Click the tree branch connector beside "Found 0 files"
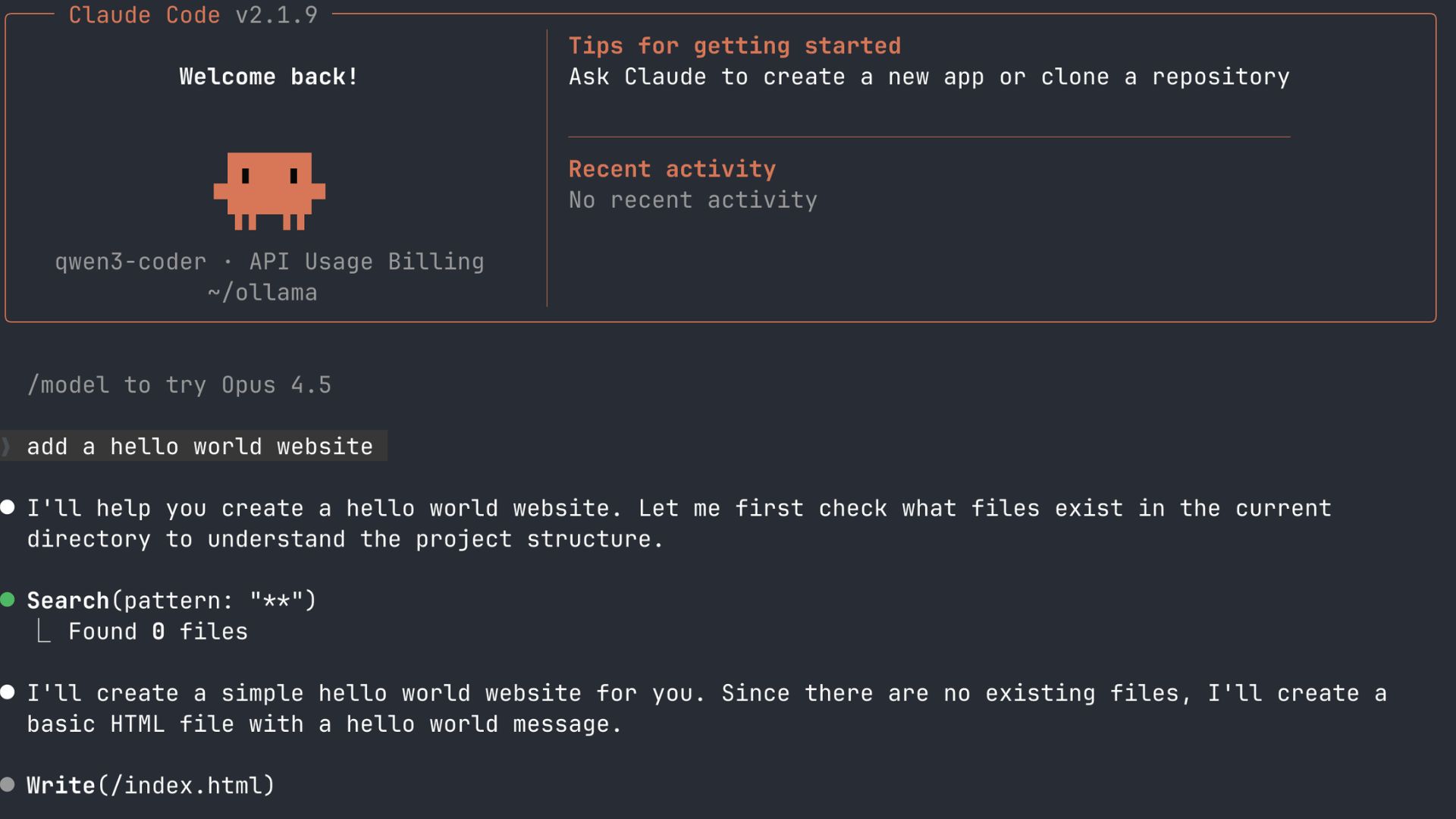 click(x=44, y=631)
